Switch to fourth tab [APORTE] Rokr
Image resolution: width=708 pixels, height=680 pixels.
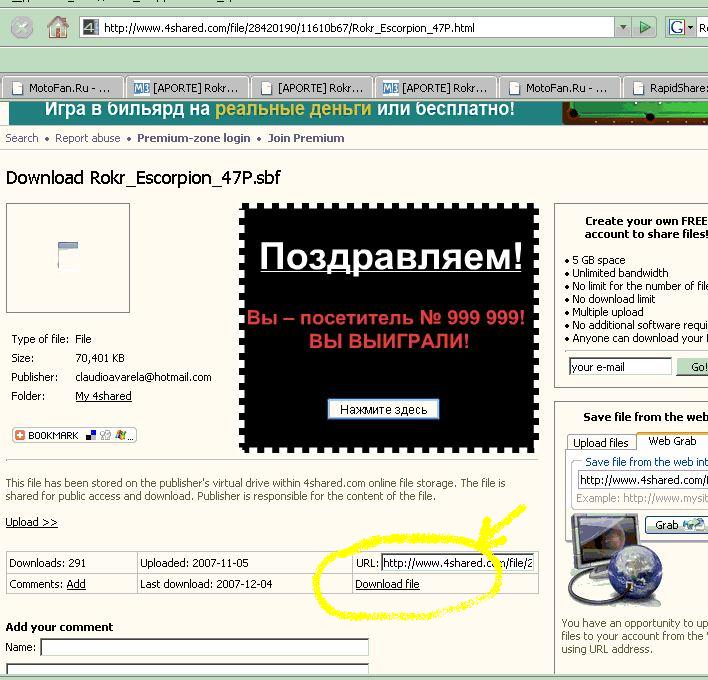[436, 88]
